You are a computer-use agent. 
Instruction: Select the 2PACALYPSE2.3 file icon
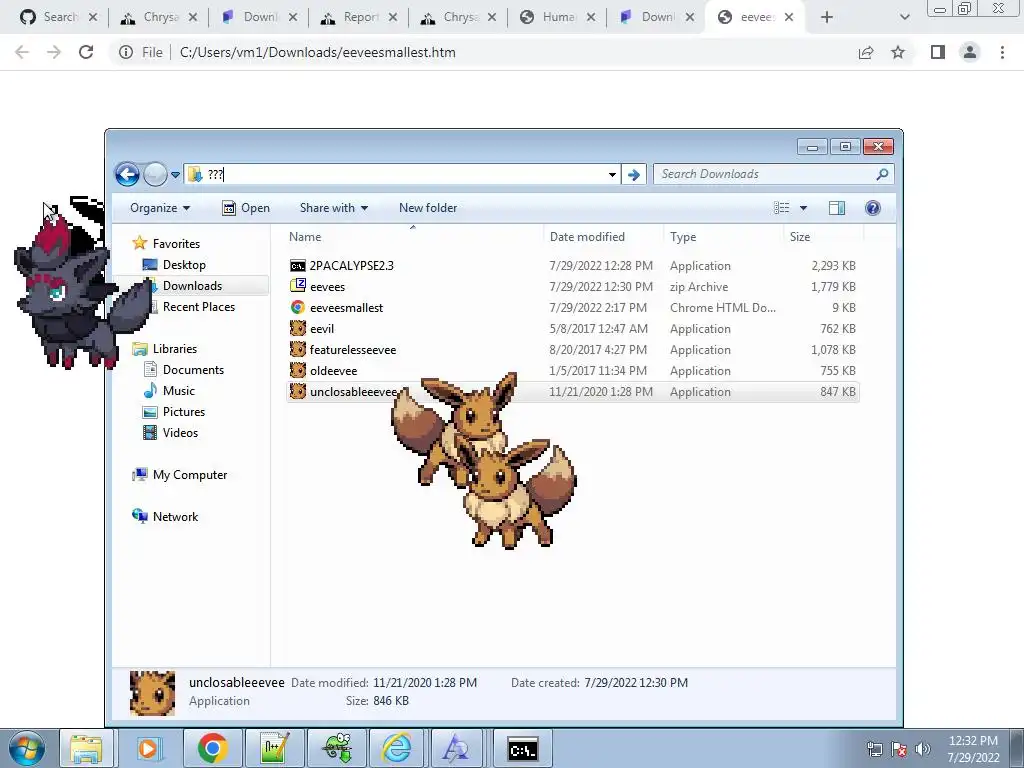coord(298,266)
